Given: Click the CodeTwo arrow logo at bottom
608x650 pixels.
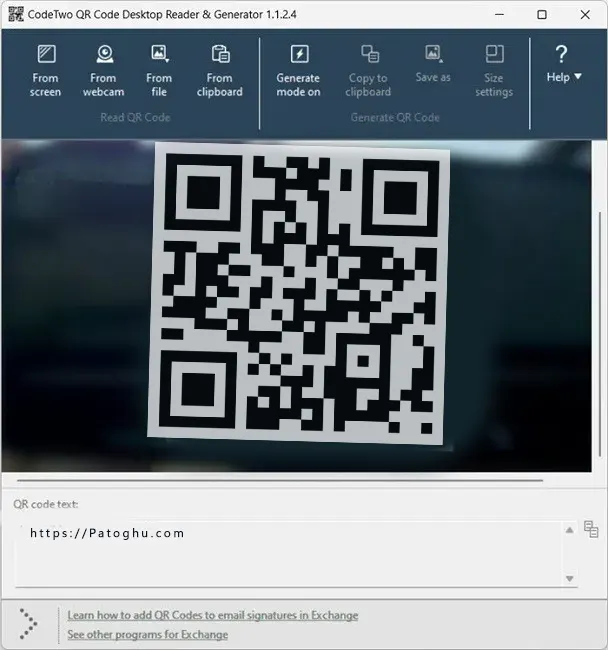Looking at the screenshot, I should (x=29, y=624).
